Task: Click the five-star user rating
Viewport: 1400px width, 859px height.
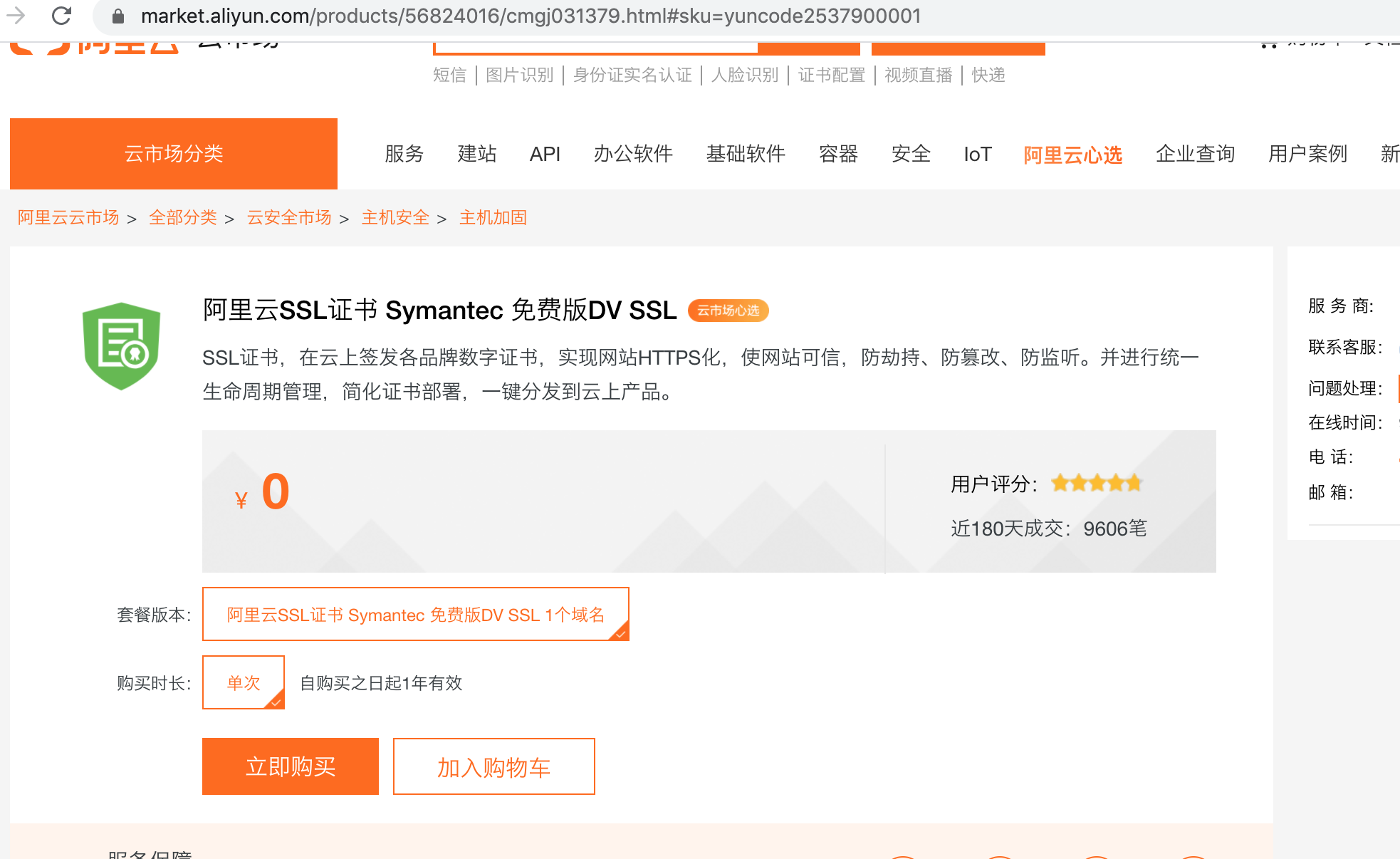Action: 1097,484
